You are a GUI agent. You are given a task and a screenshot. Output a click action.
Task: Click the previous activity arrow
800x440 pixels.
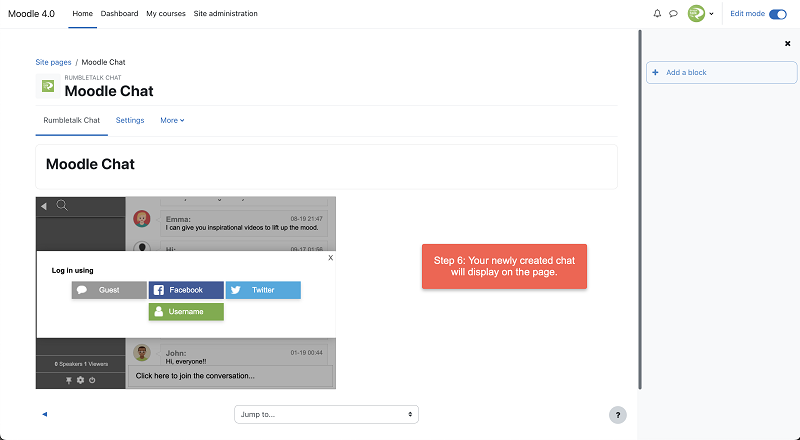click(x=44, y=413)
